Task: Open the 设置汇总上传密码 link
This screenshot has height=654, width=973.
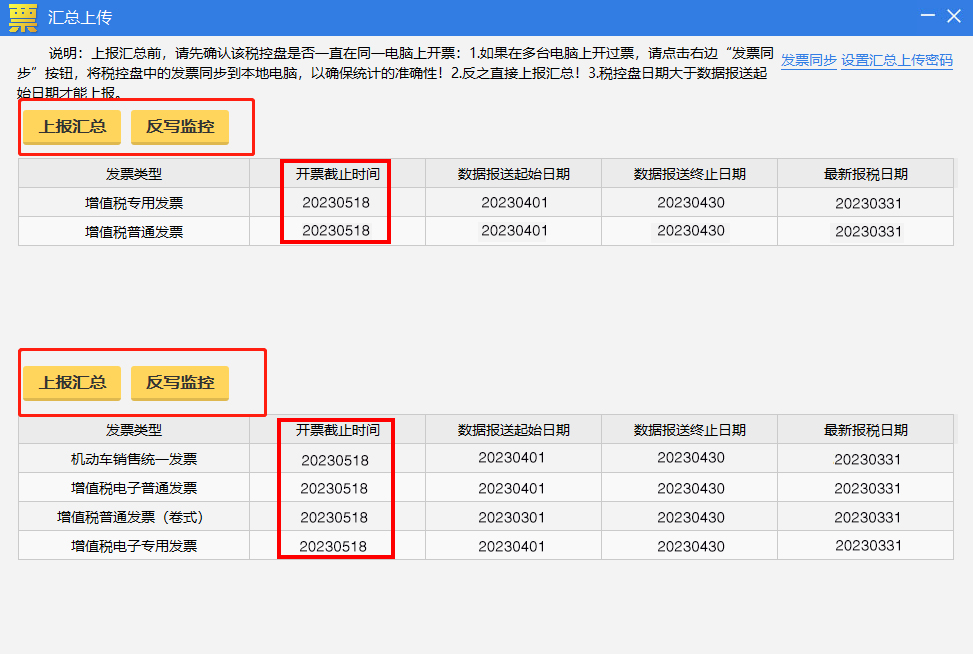Action: click(x=897, y=60)
